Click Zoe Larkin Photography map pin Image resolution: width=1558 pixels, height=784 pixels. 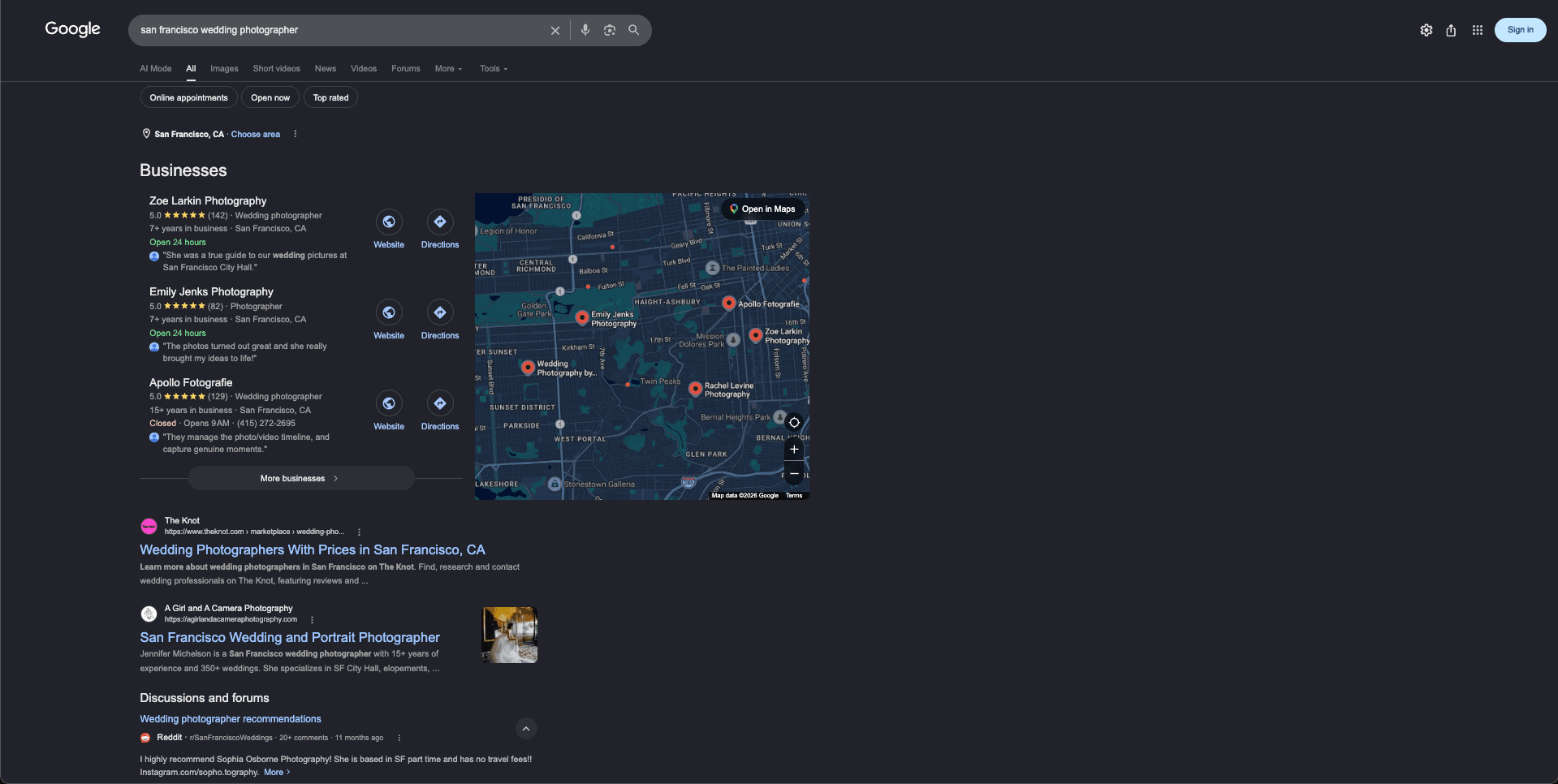[x=756, y=334]
